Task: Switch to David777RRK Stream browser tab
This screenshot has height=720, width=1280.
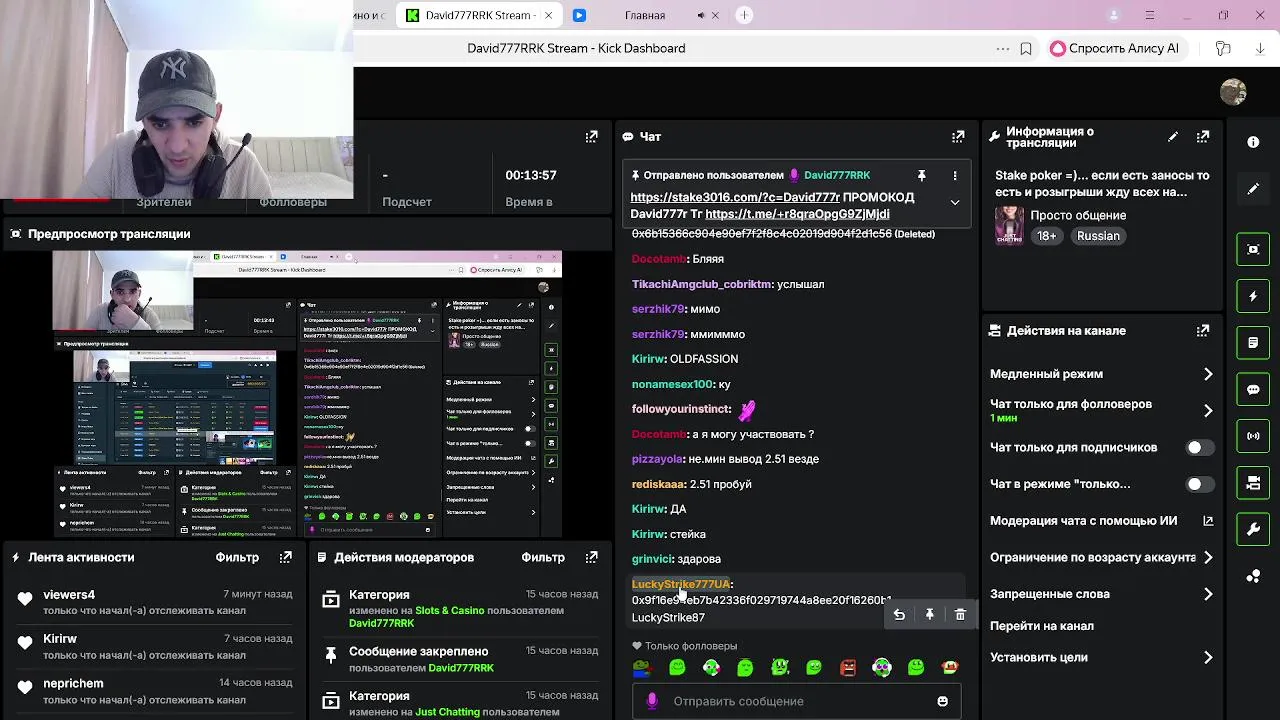Action: 478,15
